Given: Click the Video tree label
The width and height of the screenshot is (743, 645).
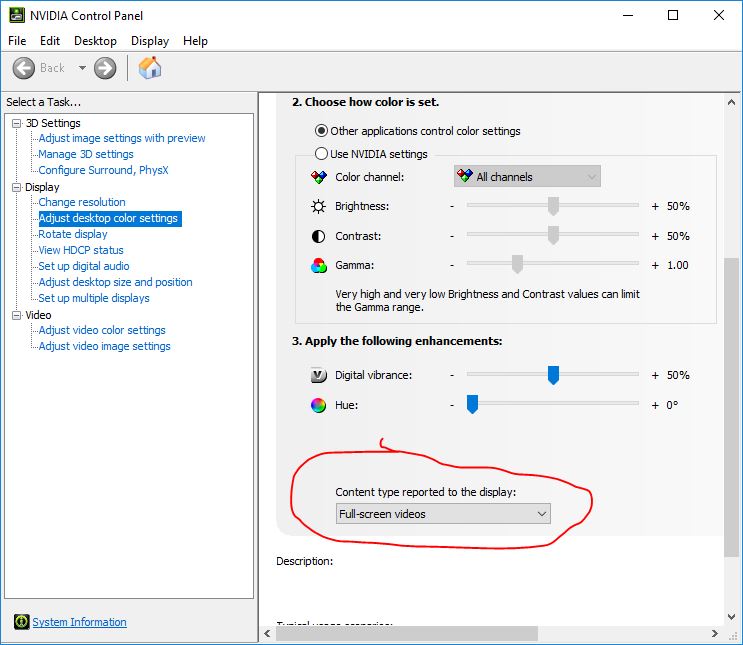Looking at the screenshot, I should (x=38, y=315).
